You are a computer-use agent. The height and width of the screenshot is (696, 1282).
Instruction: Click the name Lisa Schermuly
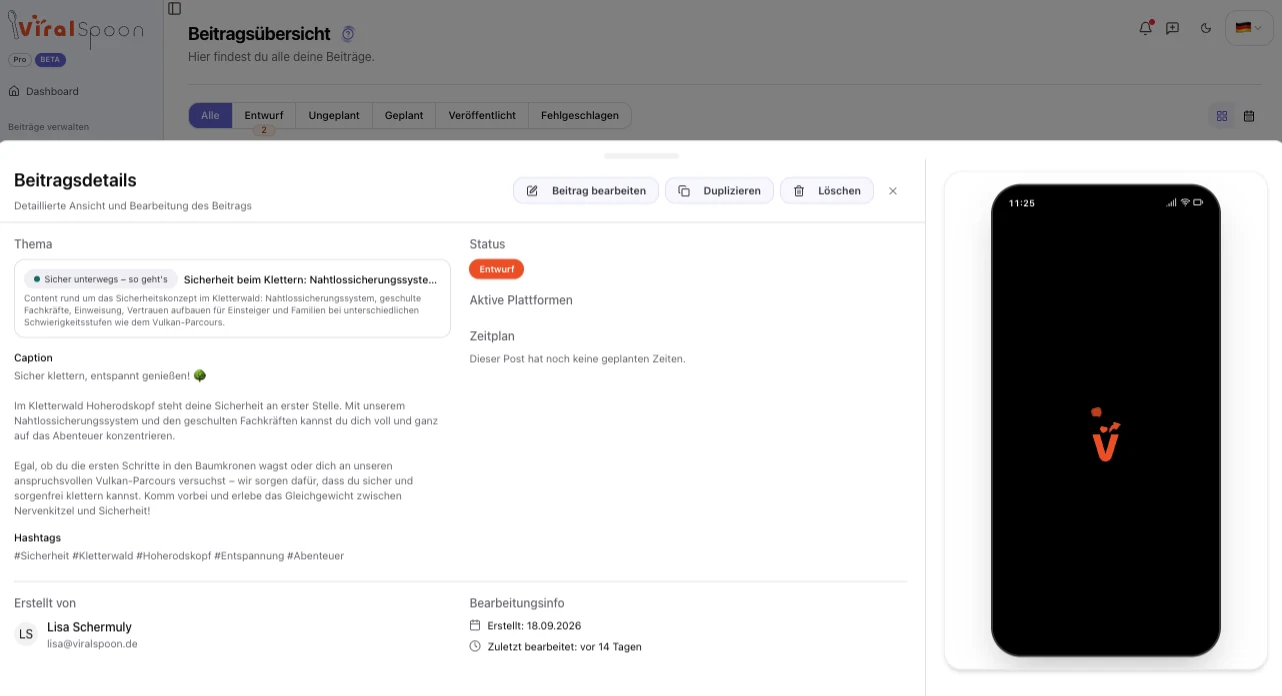89,627
